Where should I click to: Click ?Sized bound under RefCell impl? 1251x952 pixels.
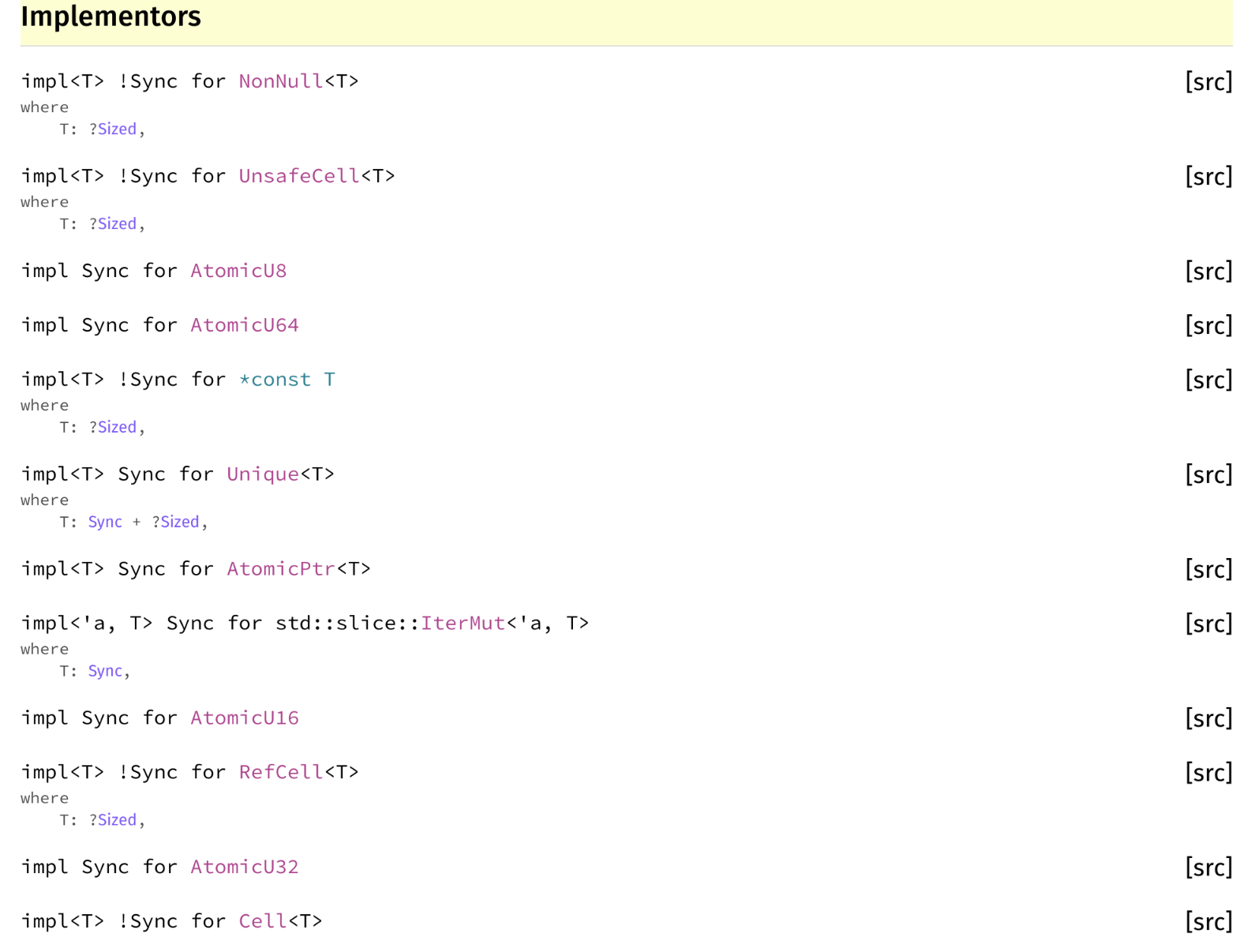click(117, 819)
